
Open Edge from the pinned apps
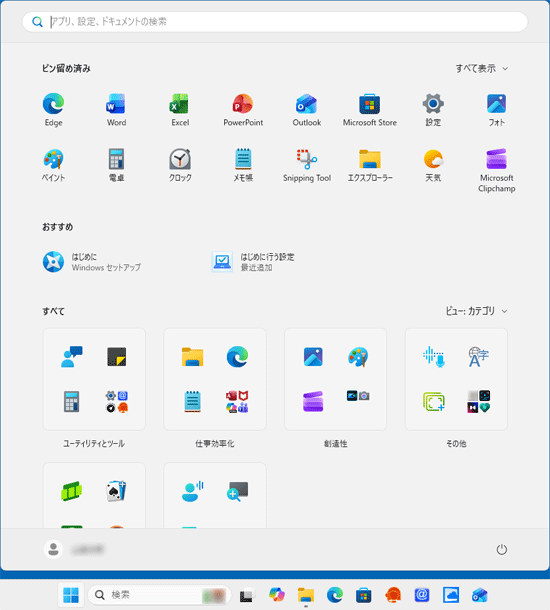[x=53, y=110]
